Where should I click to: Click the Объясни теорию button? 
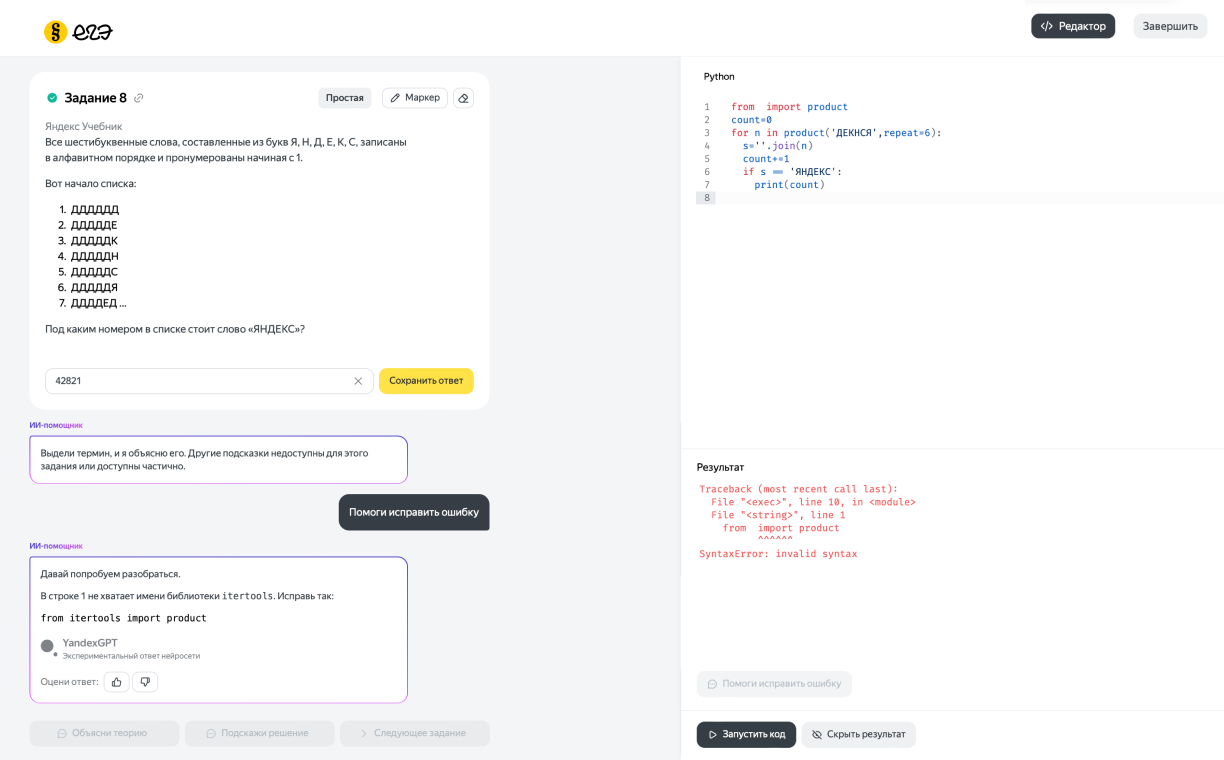point(104,733)
